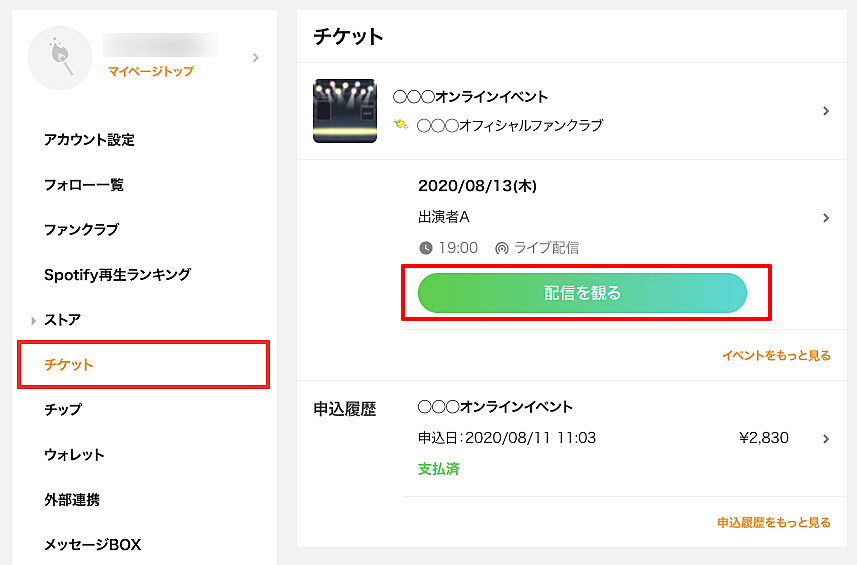Click the 申込履歴をもっと見る link

[x=774, y=523]
